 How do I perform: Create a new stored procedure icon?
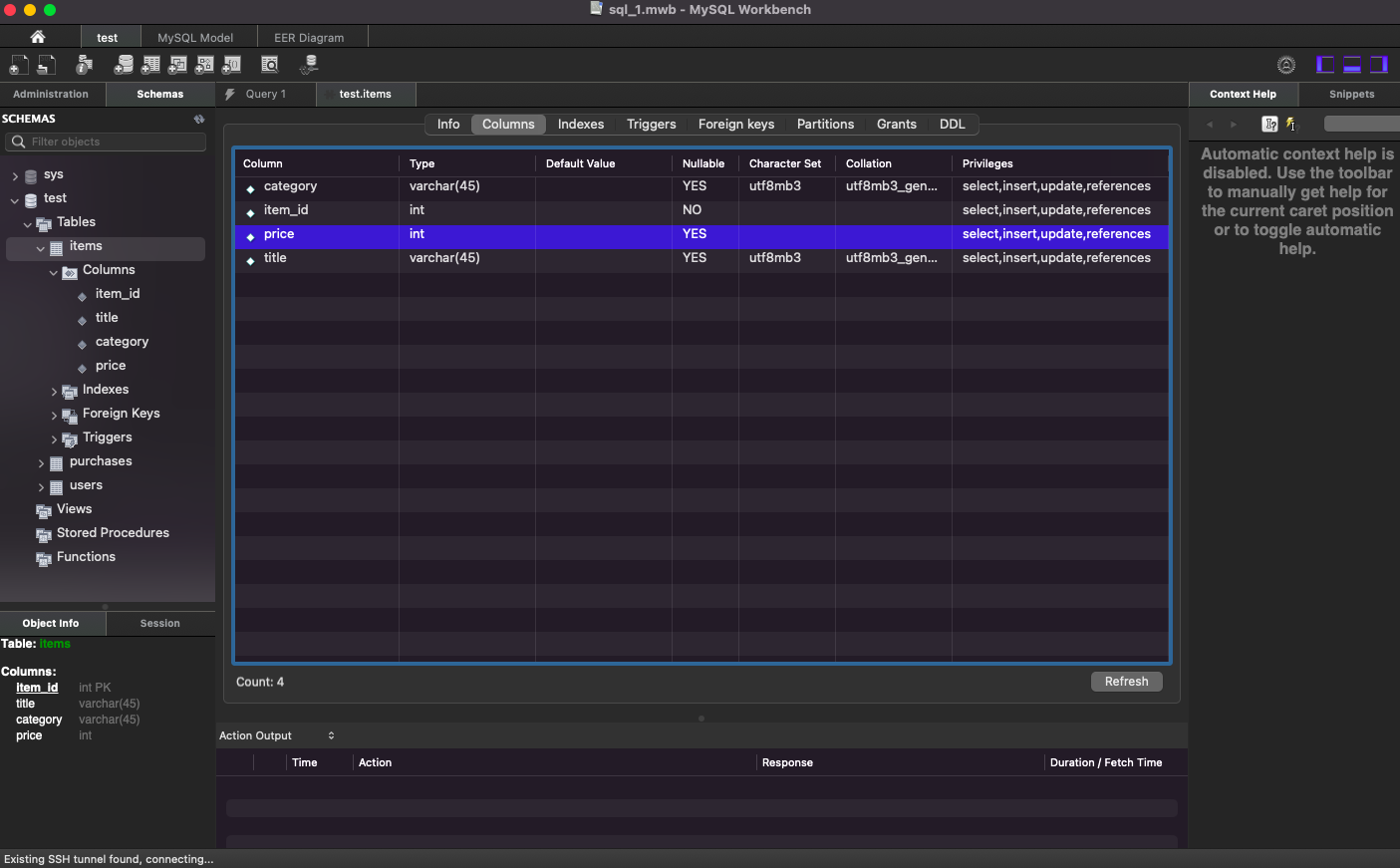point(204,65)
